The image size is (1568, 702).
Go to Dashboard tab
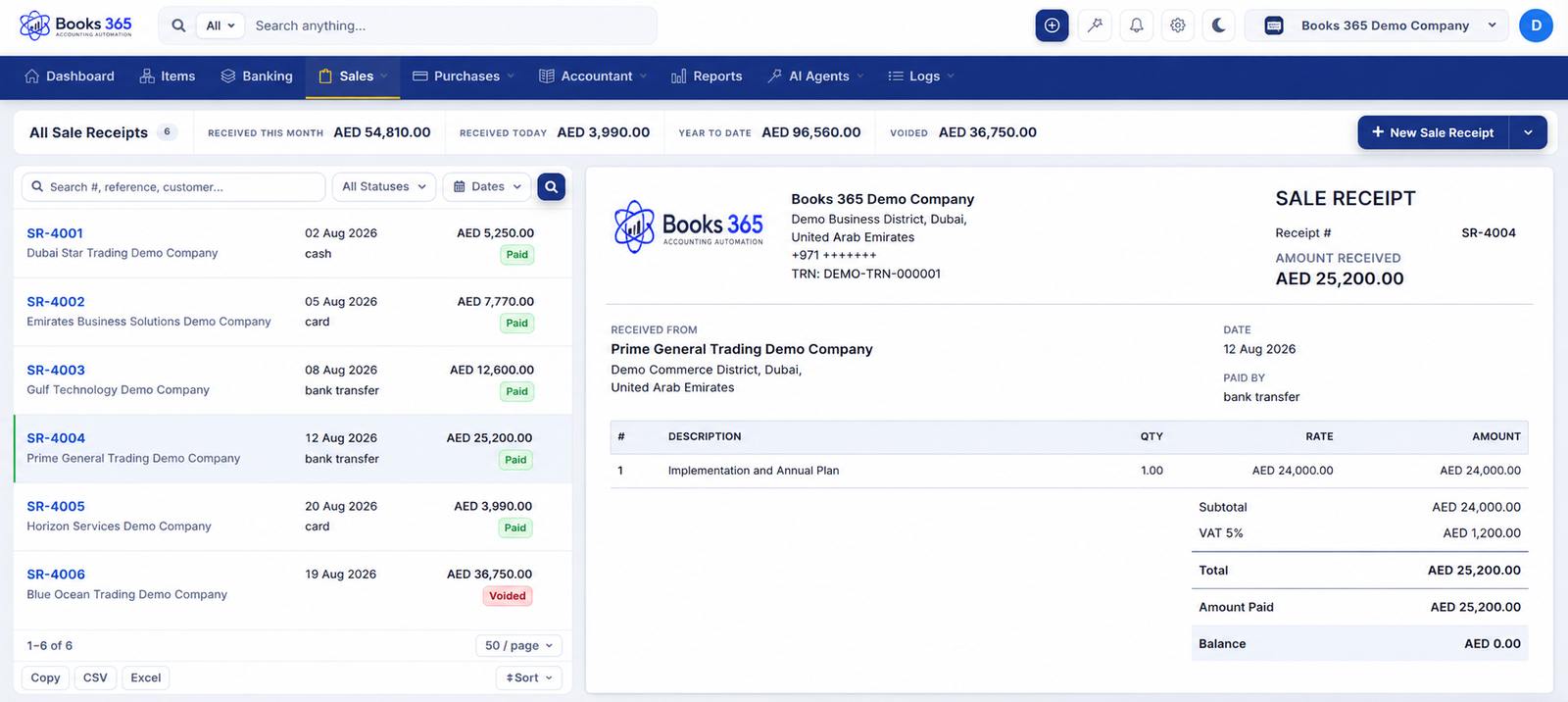(x=70, y=76)
